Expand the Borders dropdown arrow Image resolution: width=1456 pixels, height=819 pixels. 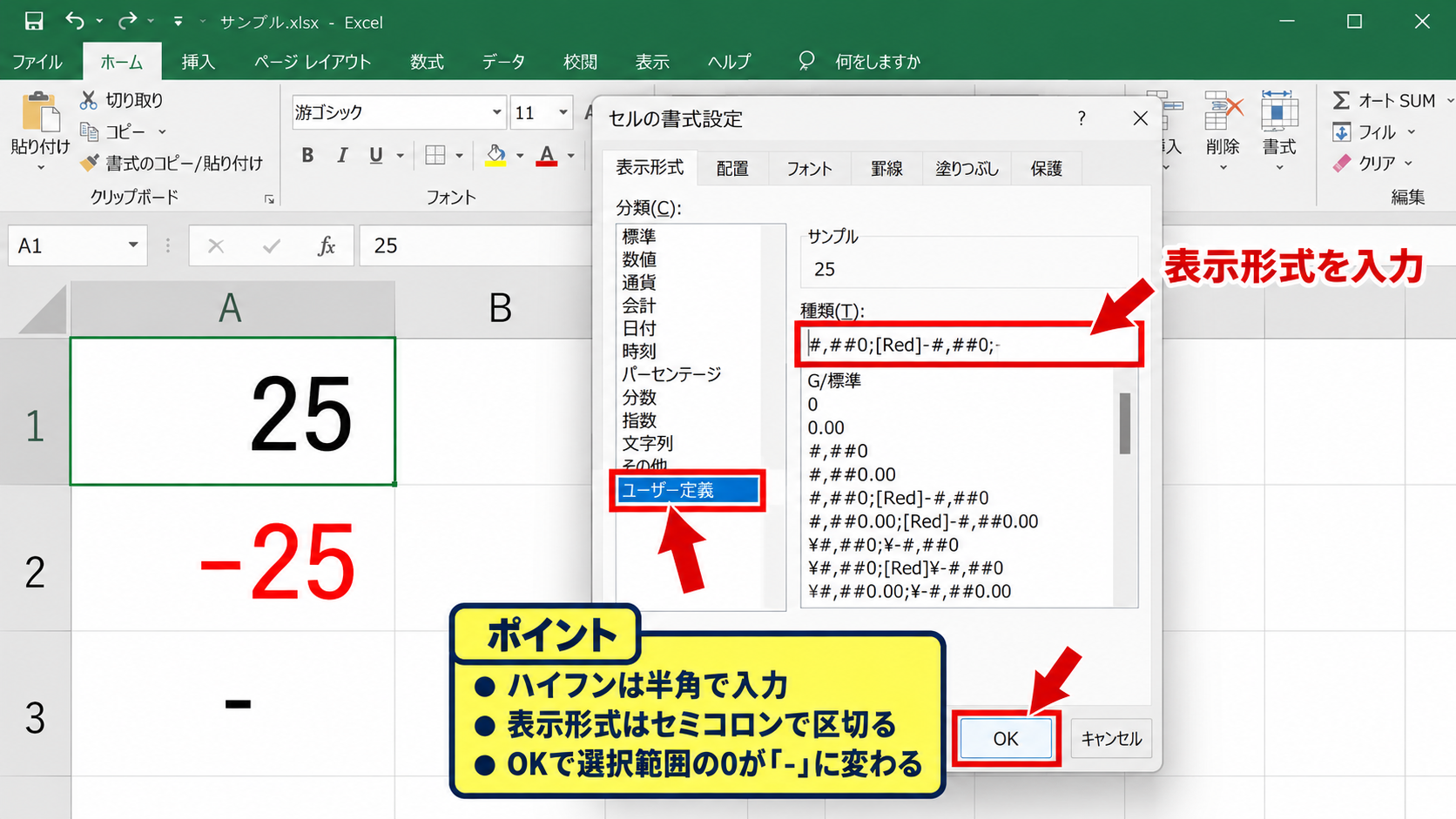459,157
